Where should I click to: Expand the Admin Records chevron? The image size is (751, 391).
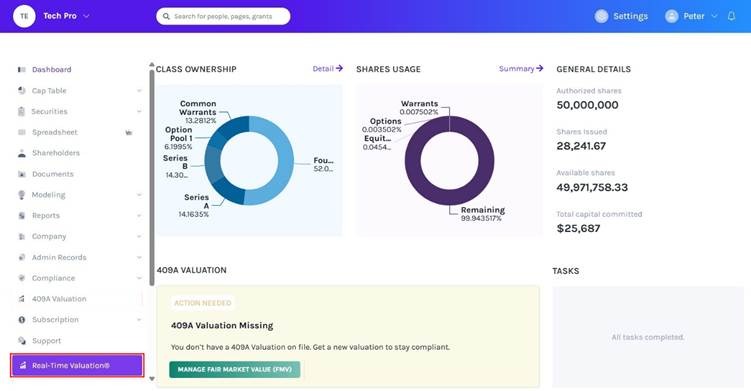point(139,257)
